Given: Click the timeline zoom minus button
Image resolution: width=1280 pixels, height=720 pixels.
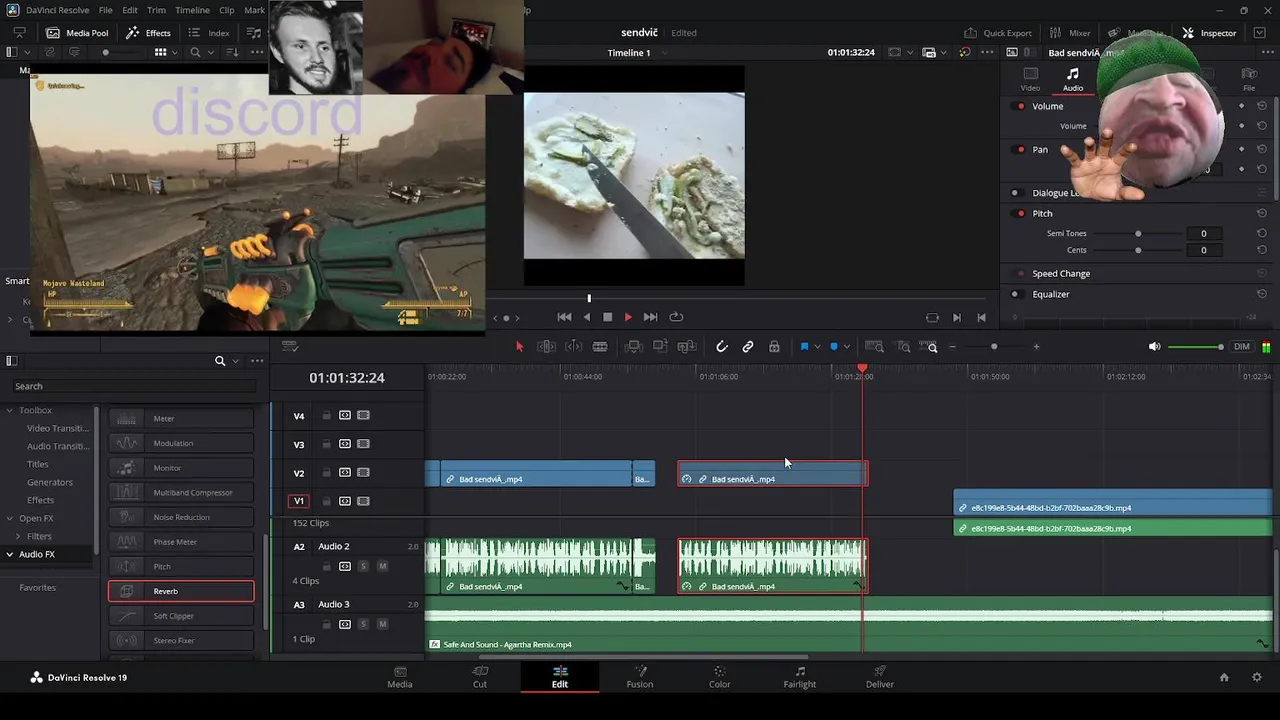Looking at the screenshot, I should [x=952, y=347].
